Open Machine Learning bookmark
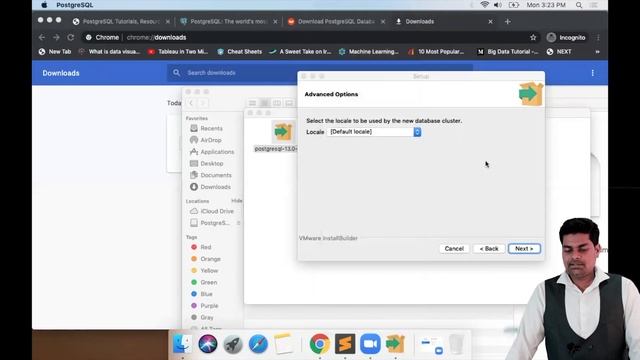The width and height of the screenshot is (640, 360). [x=369, y=52]
